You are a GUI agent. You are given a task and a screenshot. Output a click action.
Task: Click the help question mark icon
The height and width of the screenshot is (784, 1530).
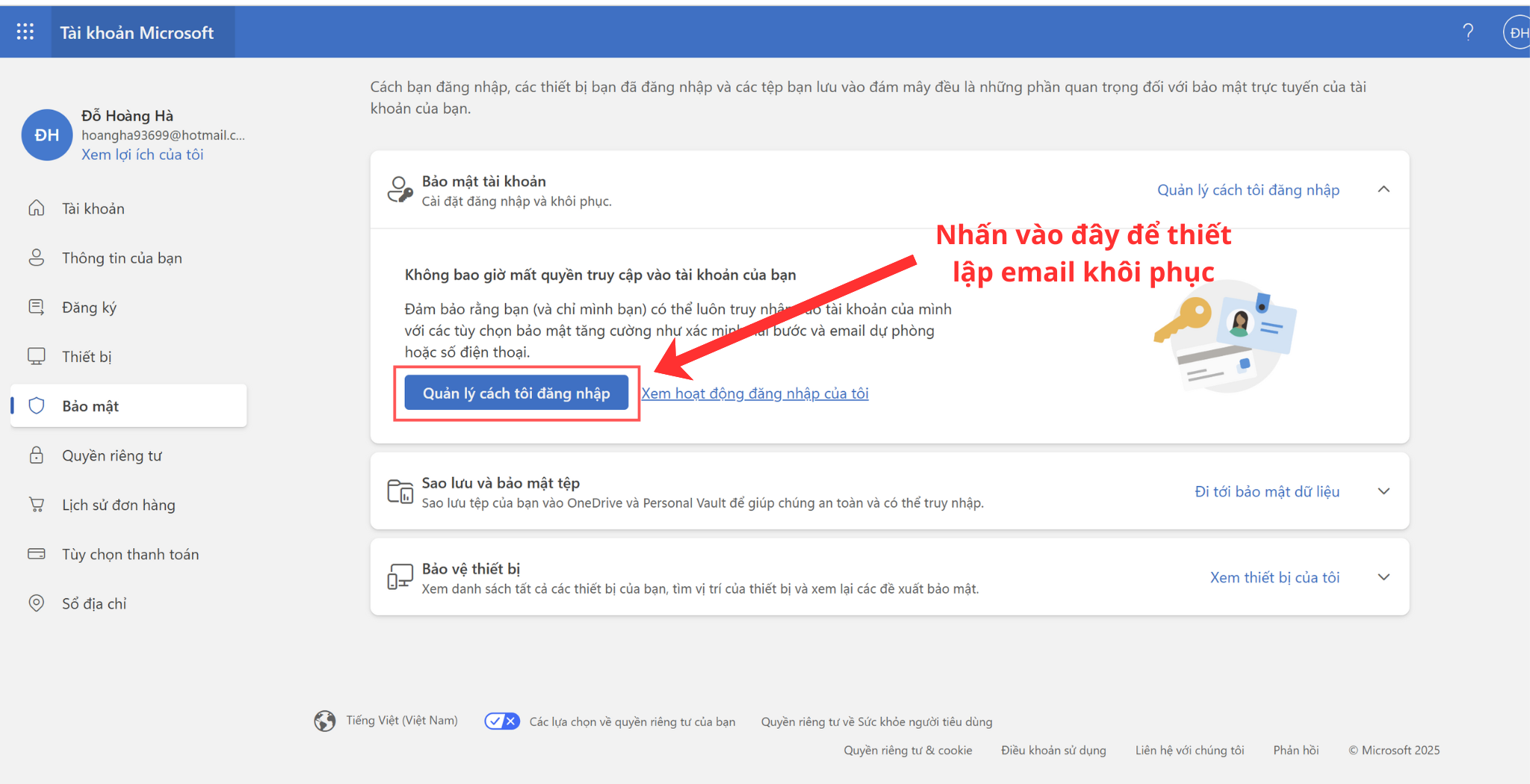(1467, 31)
